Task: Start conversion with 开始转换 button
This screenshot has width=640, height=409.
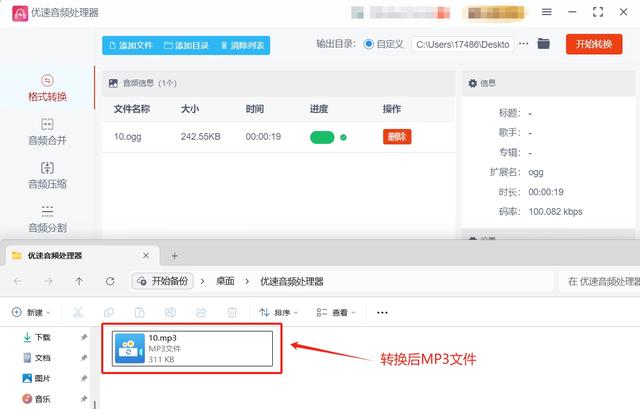Action: 594,44
